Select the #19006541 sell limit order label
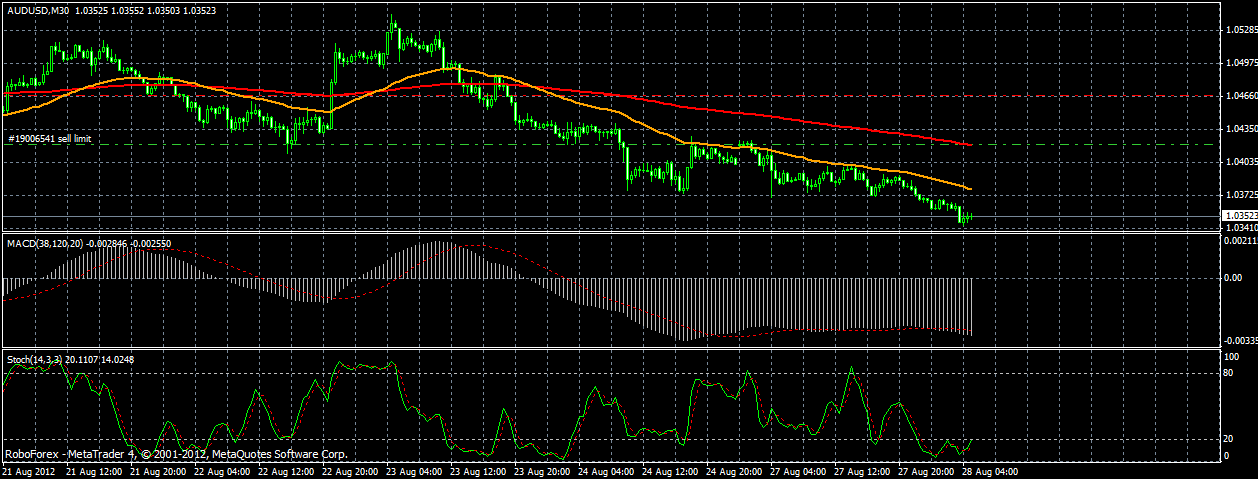 click(49, 139)
